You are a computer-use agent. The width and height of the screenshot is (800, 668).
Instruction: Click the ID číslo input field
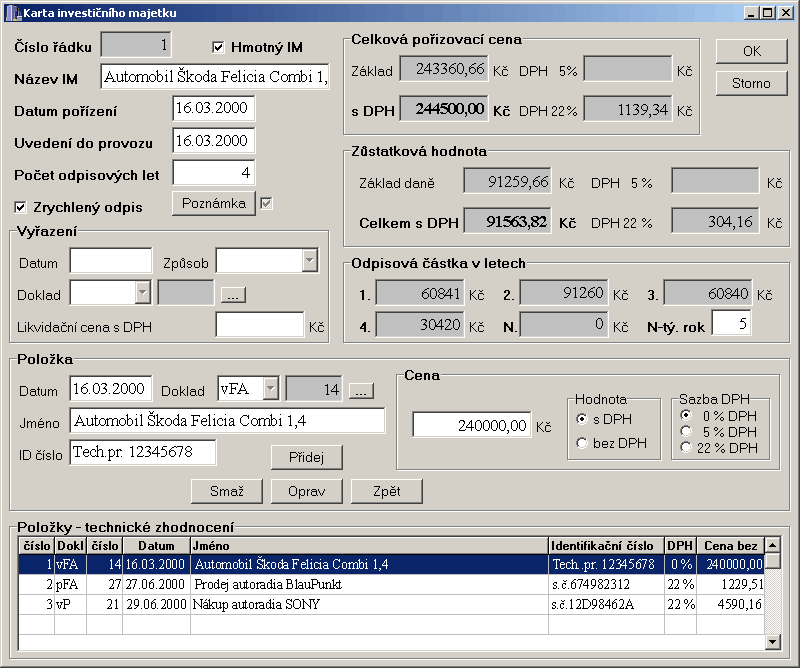coord(142,452)
